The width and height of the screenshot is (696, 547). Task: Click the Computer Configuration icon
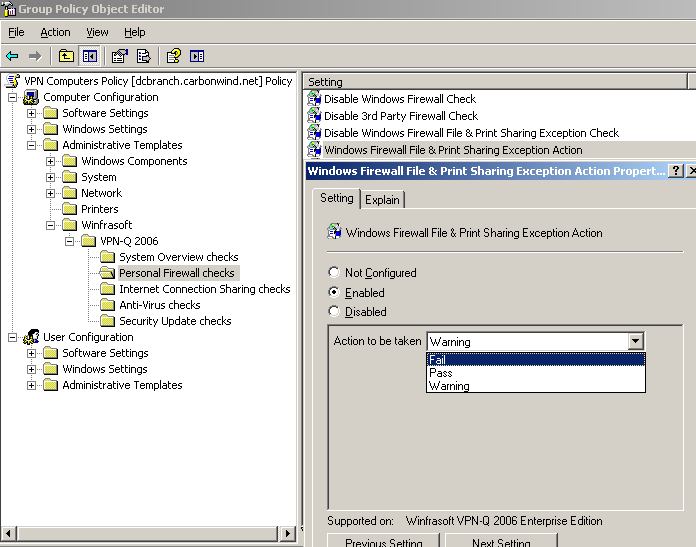[x=31, y=97]
